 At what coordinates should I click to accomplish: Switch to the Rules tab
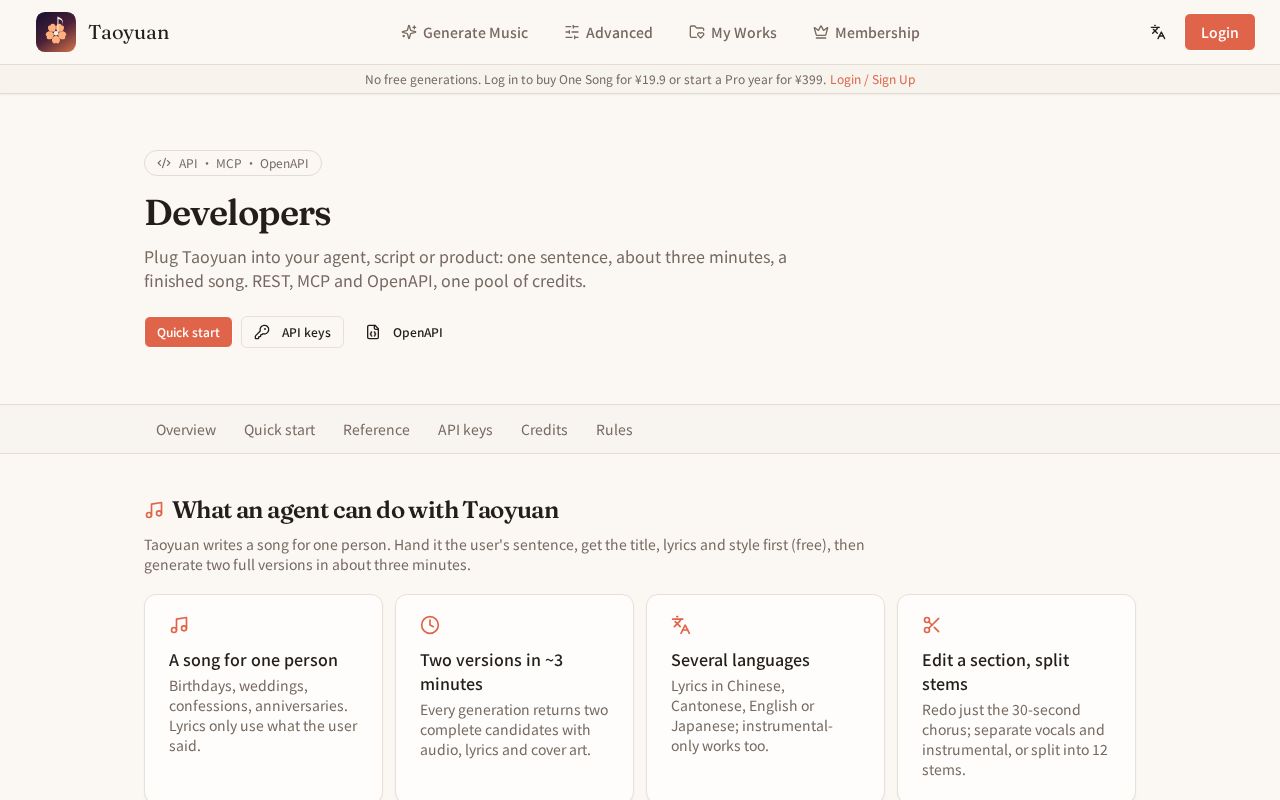pos(614,429)
